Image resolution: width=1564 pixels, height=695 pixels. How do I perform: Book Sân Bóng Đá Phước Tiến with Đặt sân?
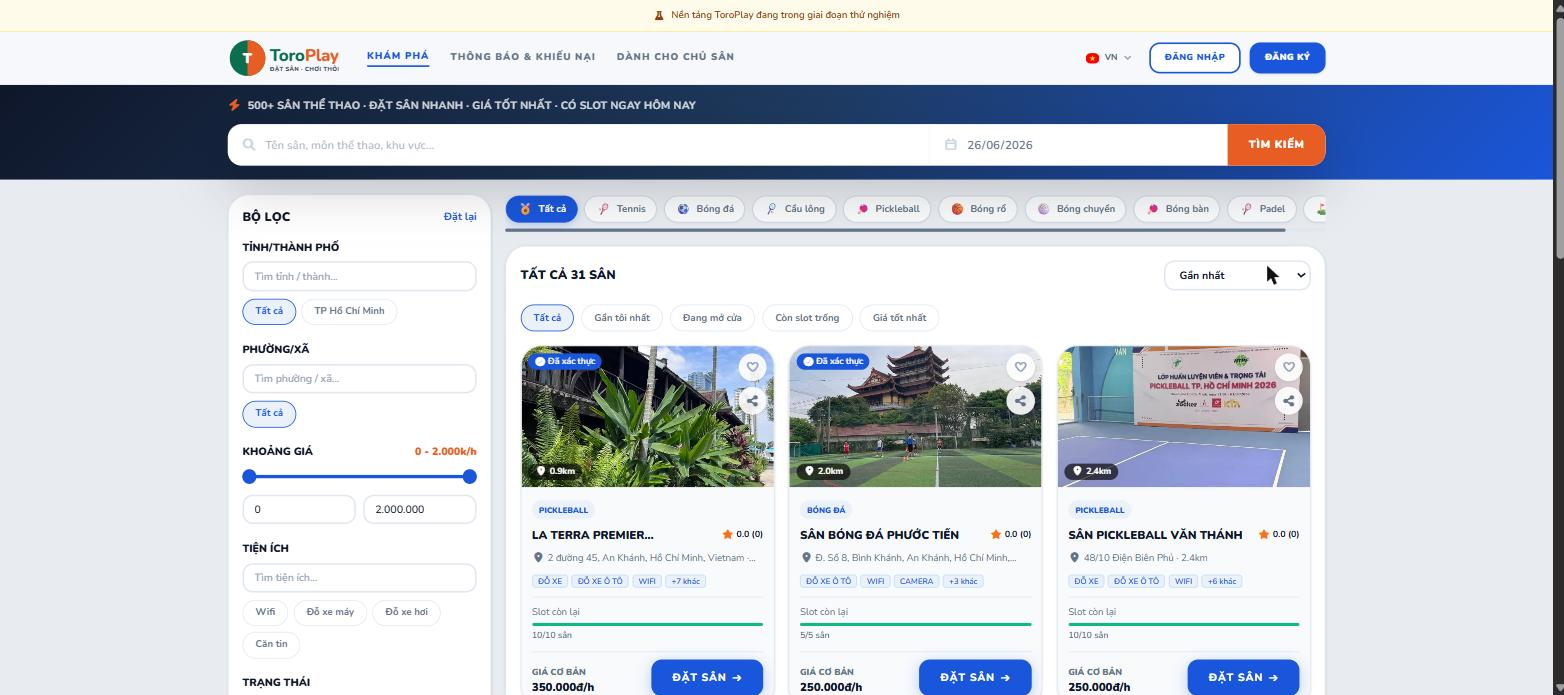(975, 677)
